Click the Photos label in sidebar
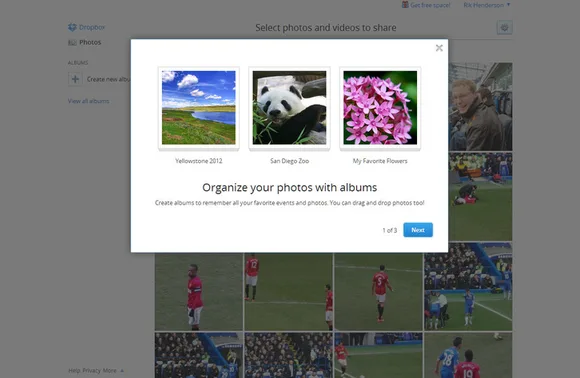This screenshot has width=580, height=378. click(x=90, y=42)
